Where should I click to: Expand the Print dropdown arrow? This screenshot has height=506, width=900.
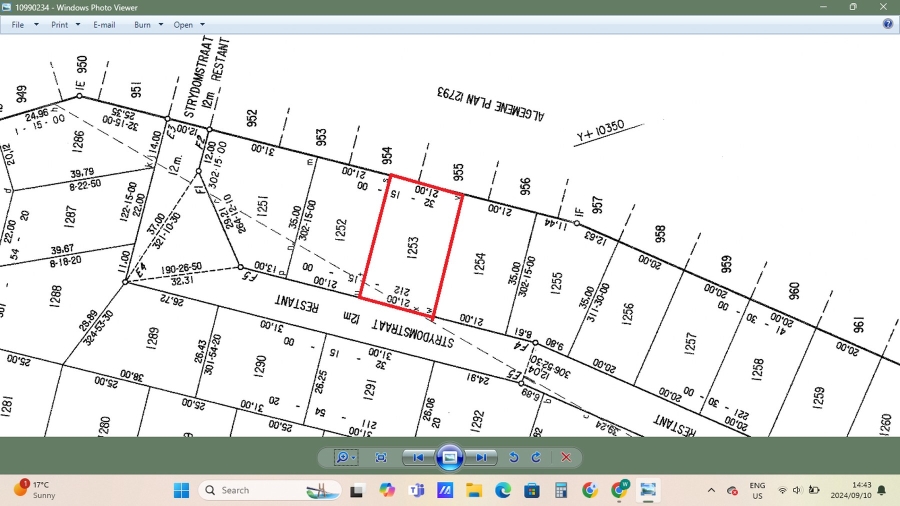[78, 25]
